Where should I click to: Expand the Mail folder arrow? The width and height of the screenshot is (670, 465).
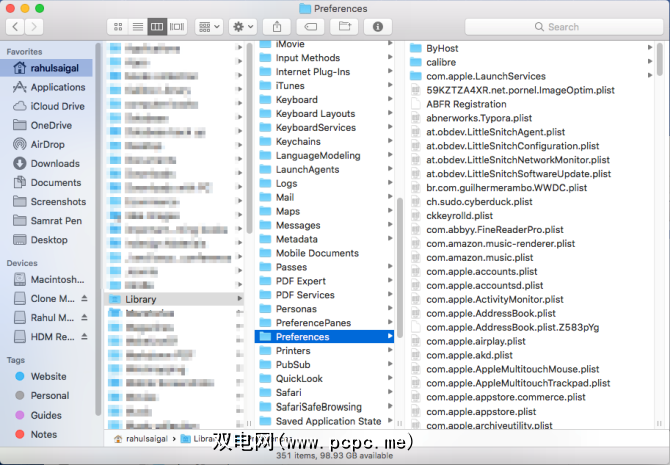point(390,197)
